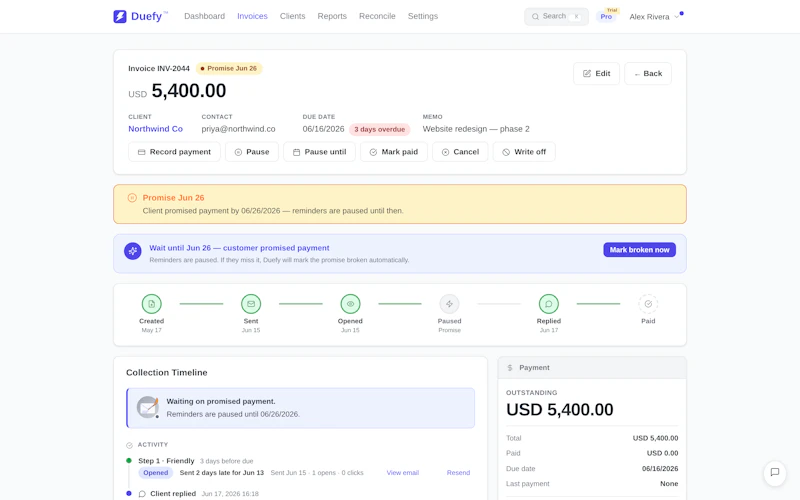Image resolution: width=800 pixels, height=500 pixels.
Task: Click Mark broken now
Action: pyautogui.click(x=639, y=249)
